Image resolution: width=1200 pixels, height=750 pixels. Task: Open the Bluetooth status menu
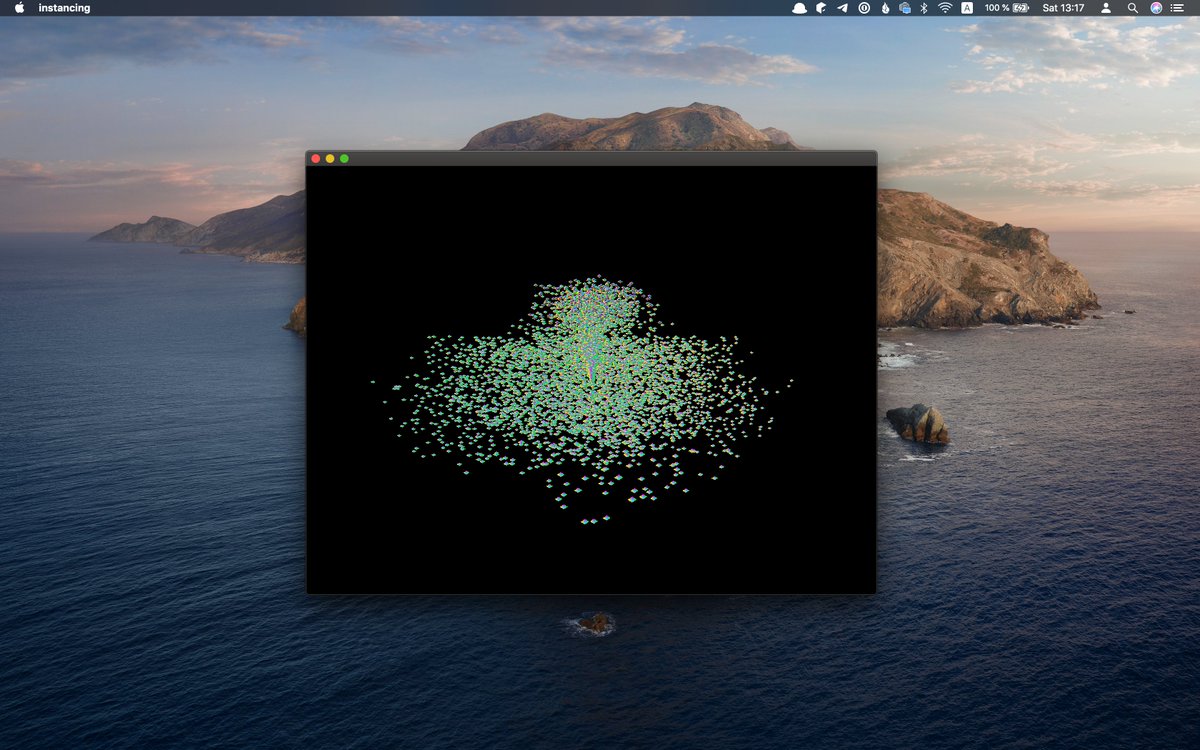(924, 7)
